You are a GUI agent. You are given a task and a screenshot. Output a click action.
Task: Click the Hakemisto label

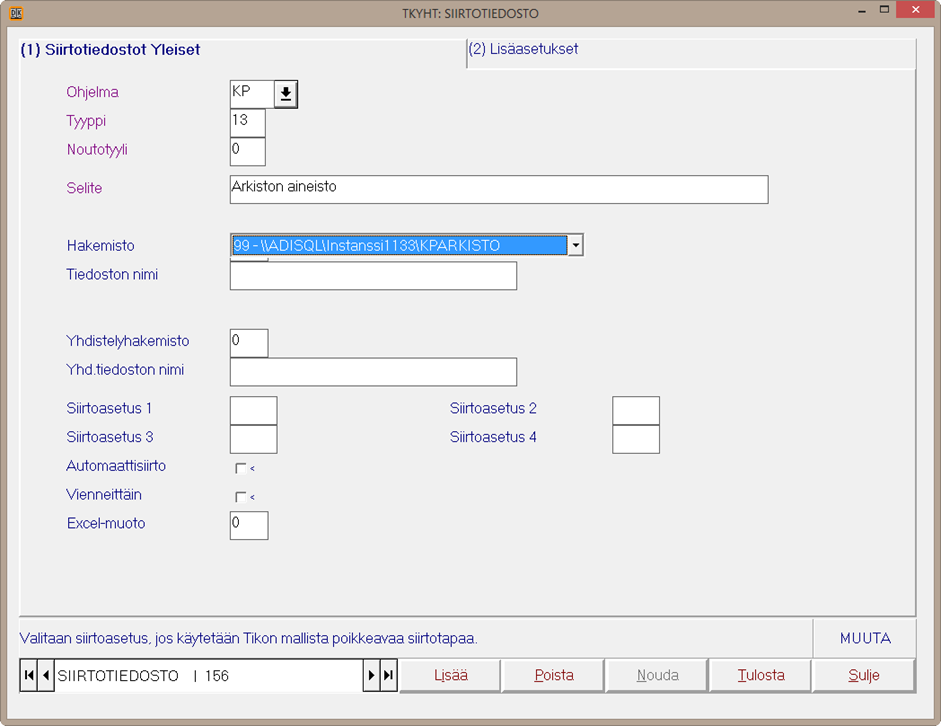click(x=100, y=245)
